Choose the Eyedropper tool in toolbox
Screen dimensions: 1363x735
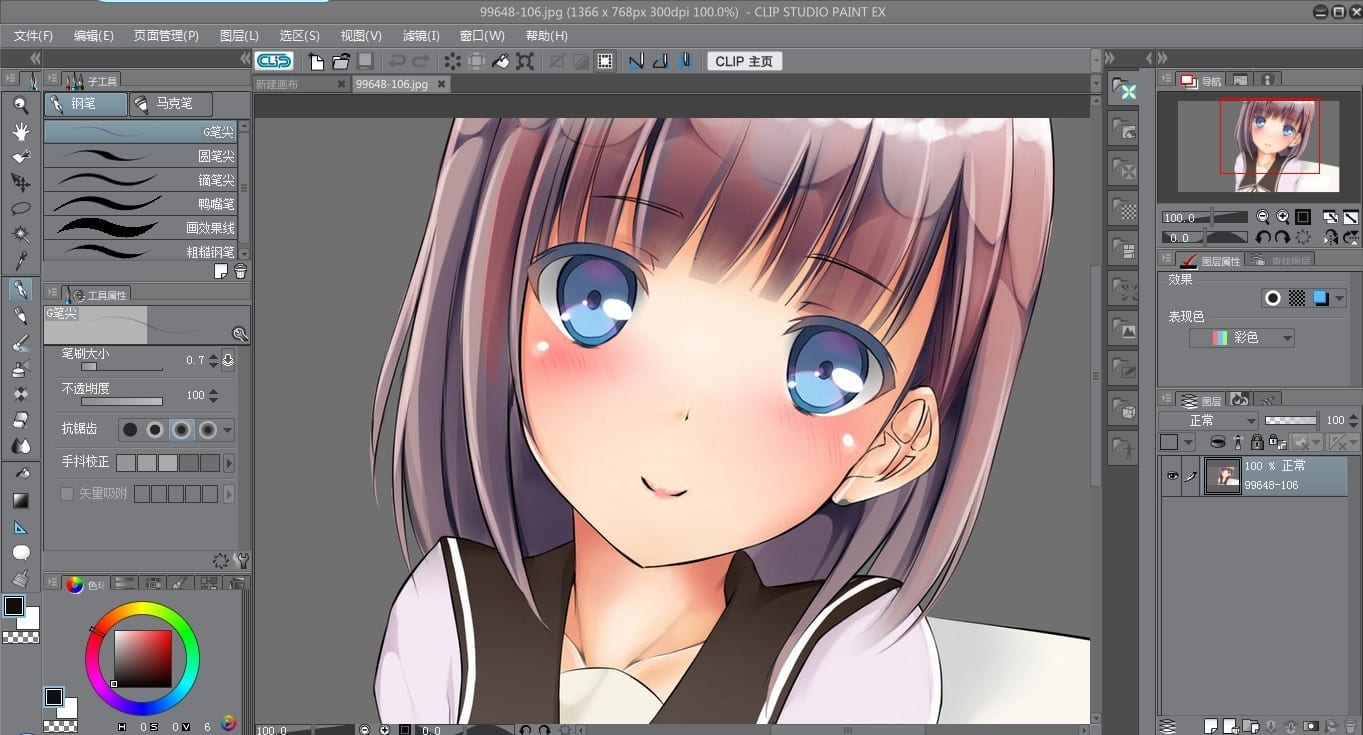click(x=20, y=261)
